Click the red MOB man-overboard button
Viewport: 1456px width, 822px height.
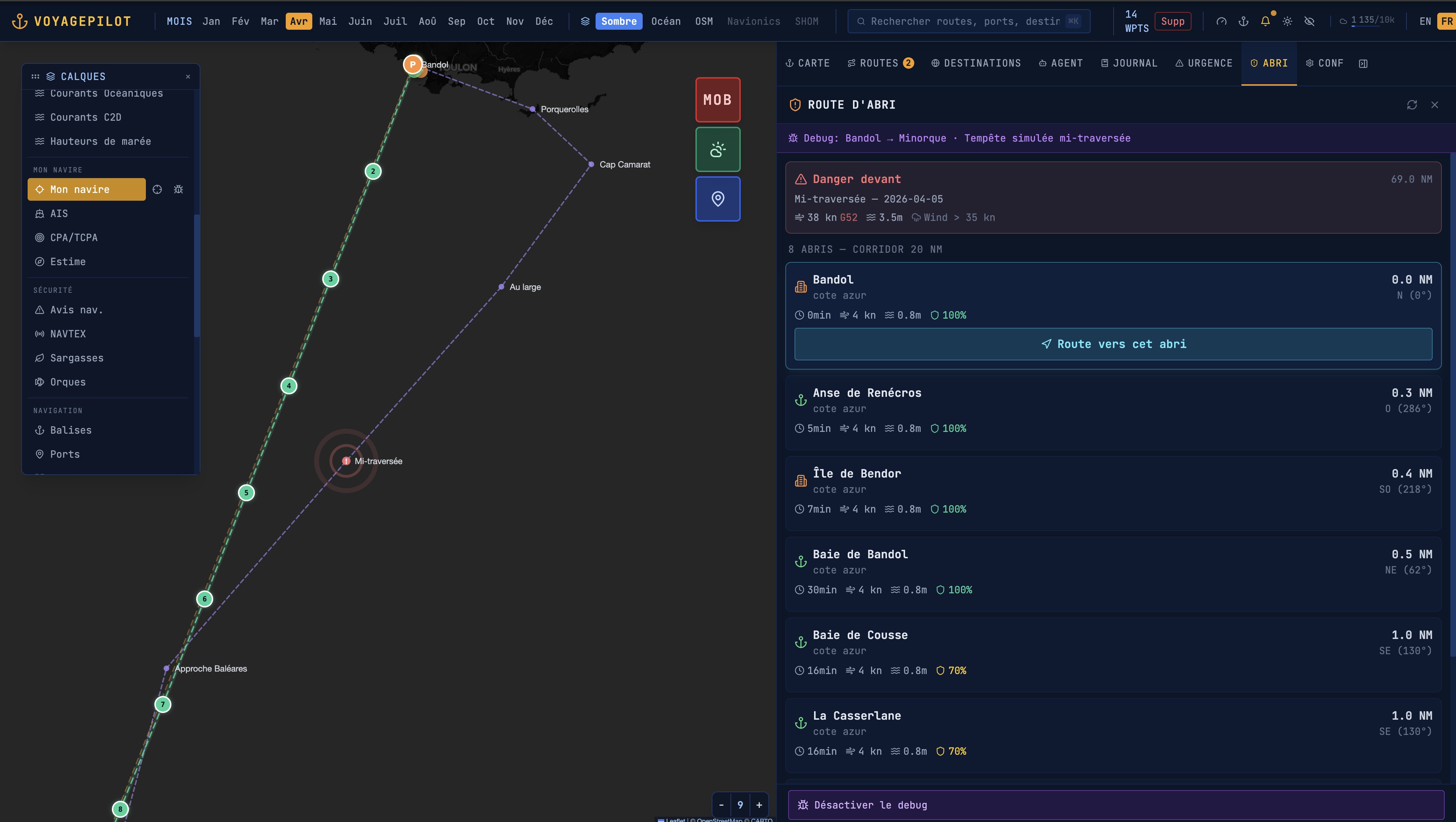tap(717, 99)
